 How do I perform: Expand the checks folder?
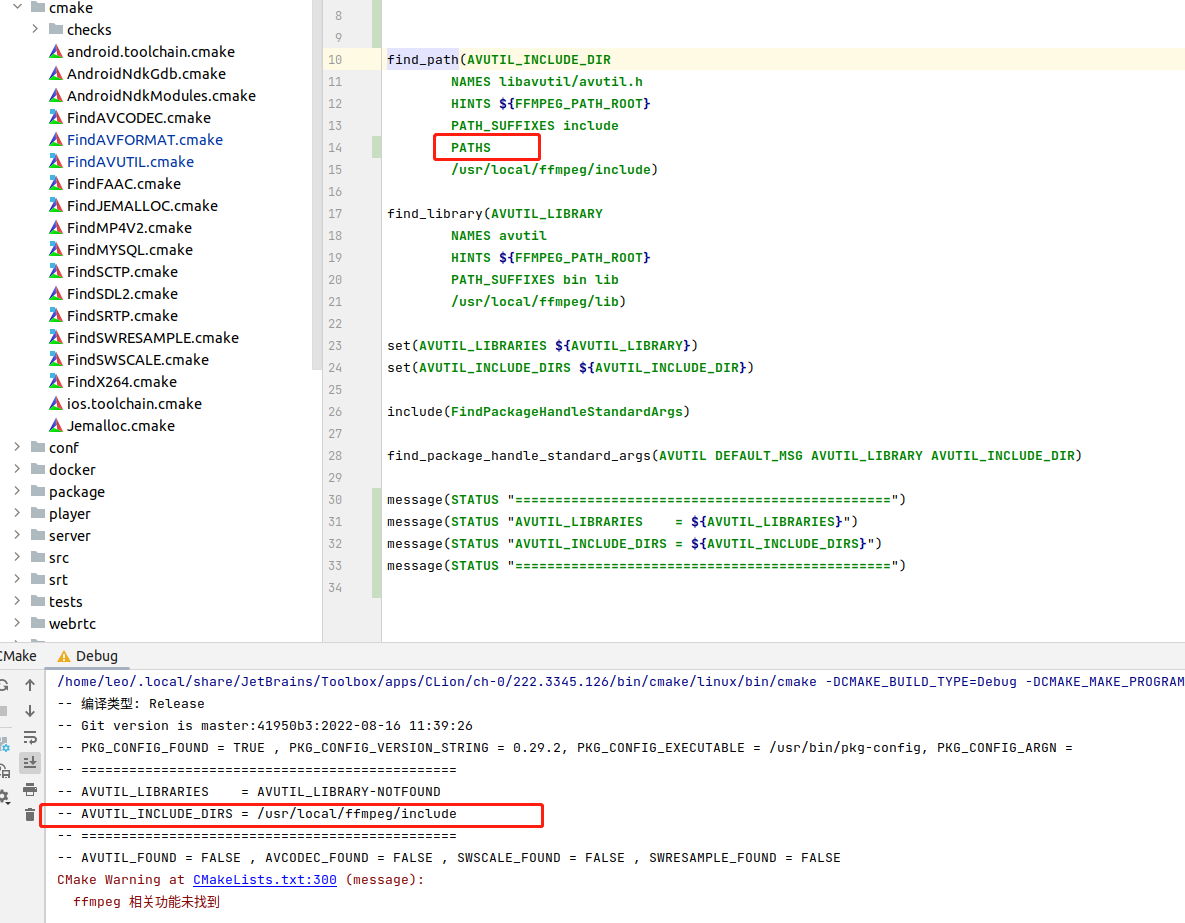(35, 29)
